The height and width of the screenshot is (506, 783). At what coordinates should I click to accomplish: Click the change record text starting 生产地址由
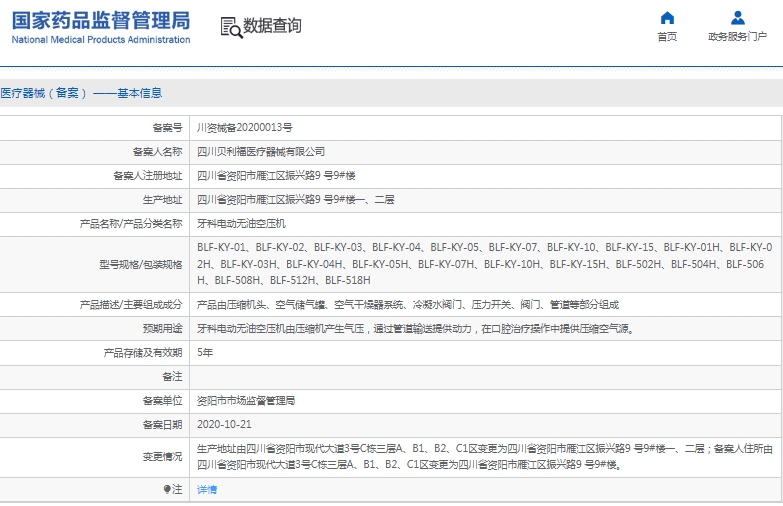pyautogui.click(x=484, y=457)
